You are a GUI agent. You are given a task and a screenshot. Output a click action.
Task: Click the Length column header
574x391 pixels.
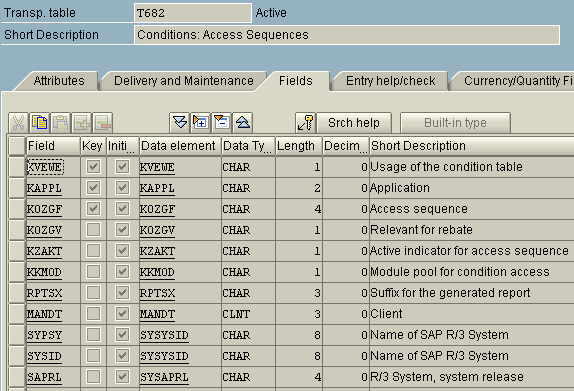299,146
